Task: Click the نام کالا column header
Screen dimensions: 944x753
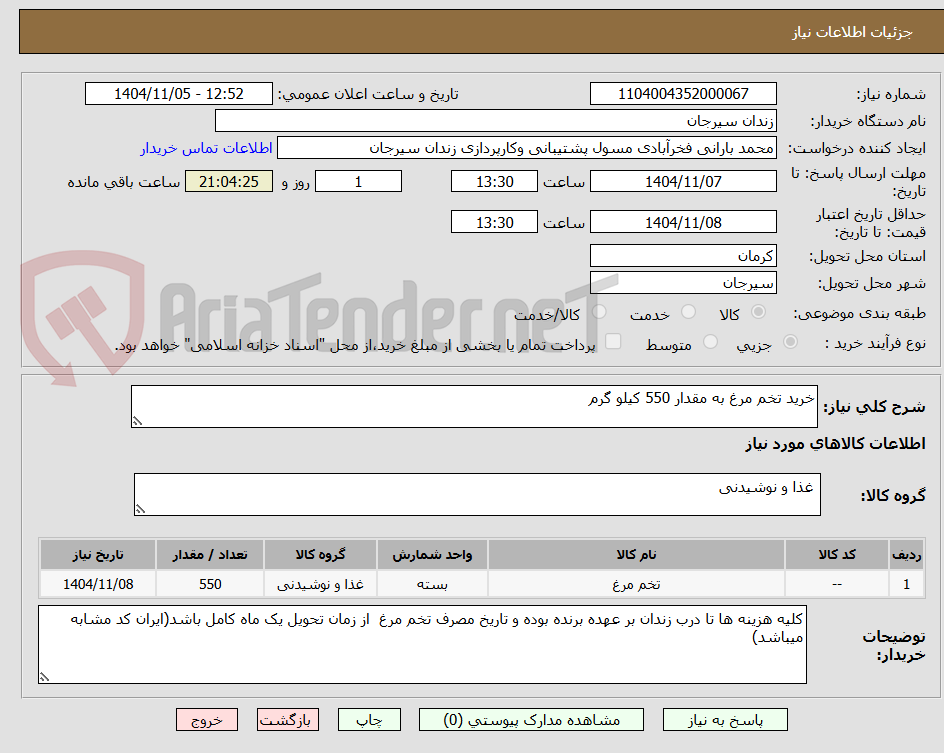Action: point(636,554)
